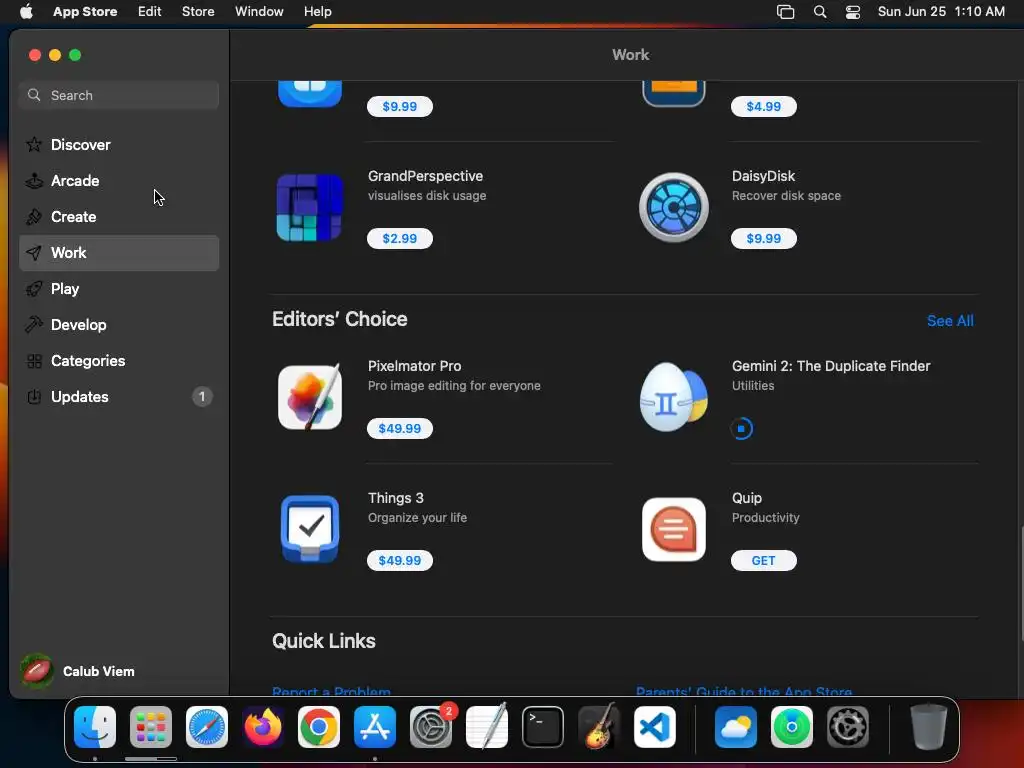Go to Discover in sidebar

pos(119,145)
